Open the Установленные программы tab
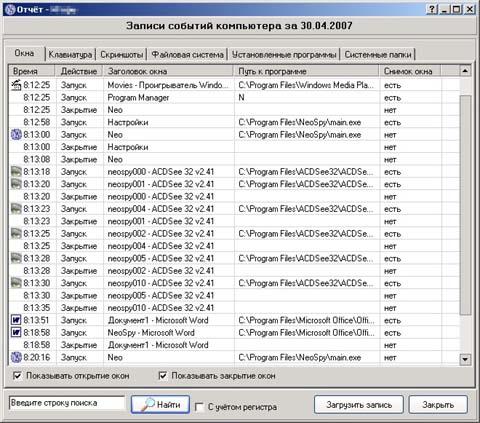The height and width of the screenshot is (423, 480). click(x=284, y=55)
